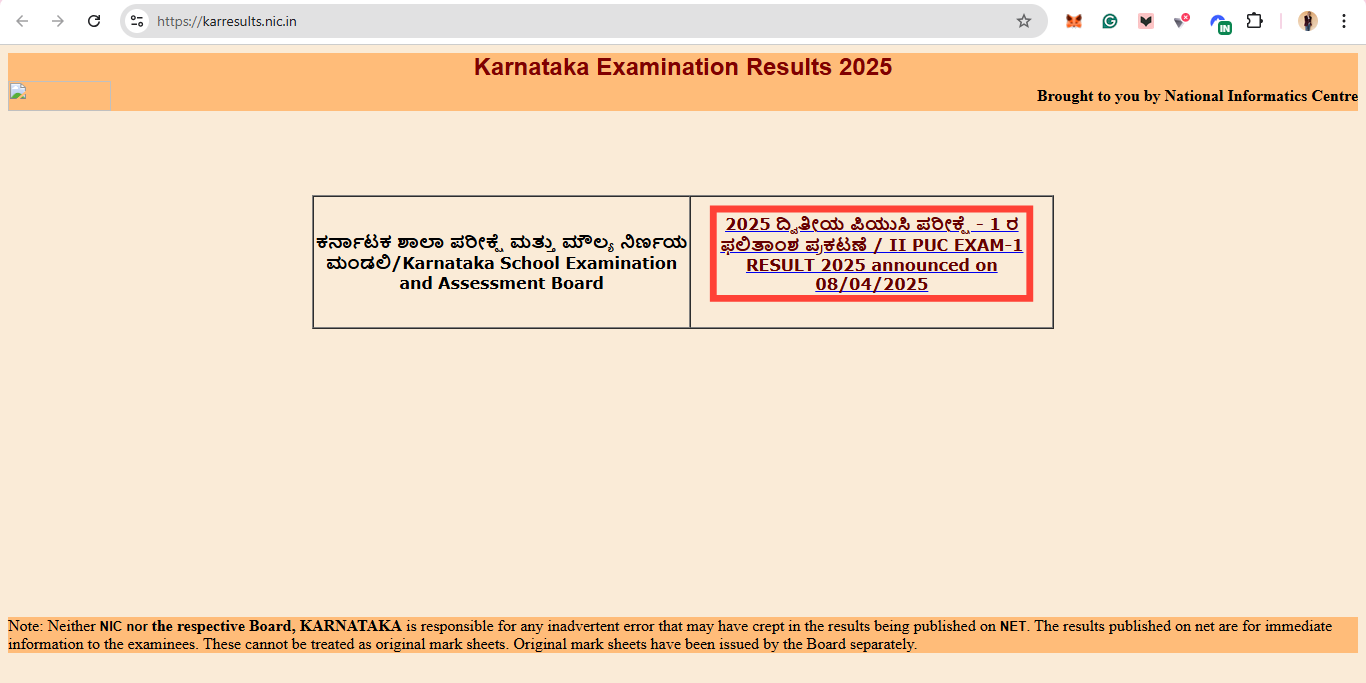This screenshot has width=1366, height=683.
Task: Click the browser forward arrow
Action: 58,21
